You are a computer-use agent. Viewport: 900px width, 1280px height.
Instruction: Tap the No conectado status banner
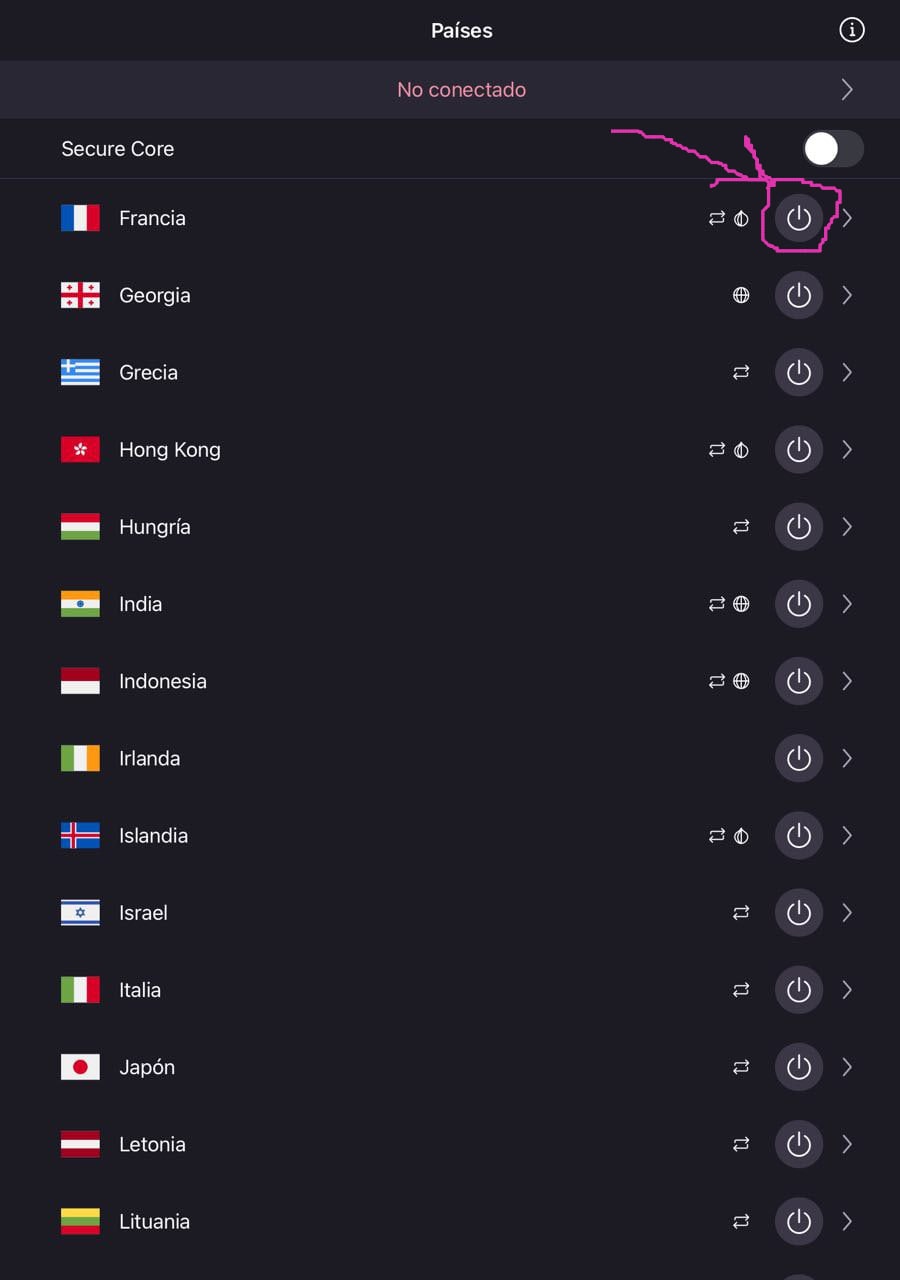[x=461, y=90]
